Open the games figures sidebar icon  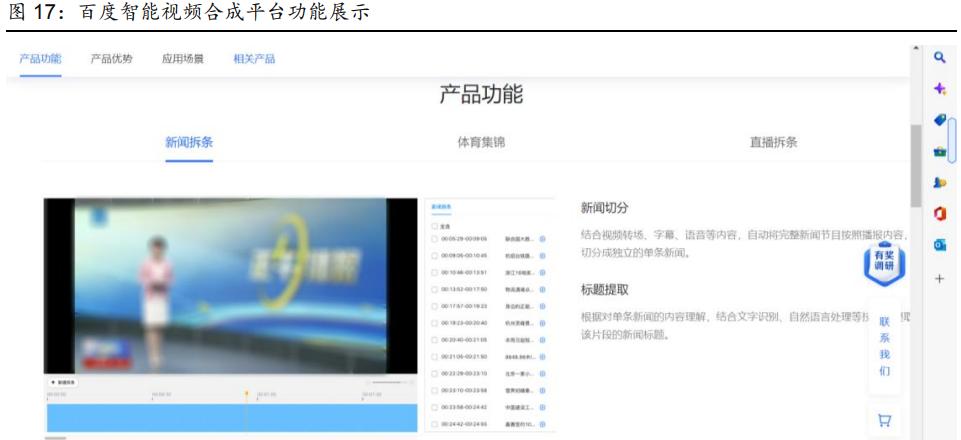(x=940, y=183)
